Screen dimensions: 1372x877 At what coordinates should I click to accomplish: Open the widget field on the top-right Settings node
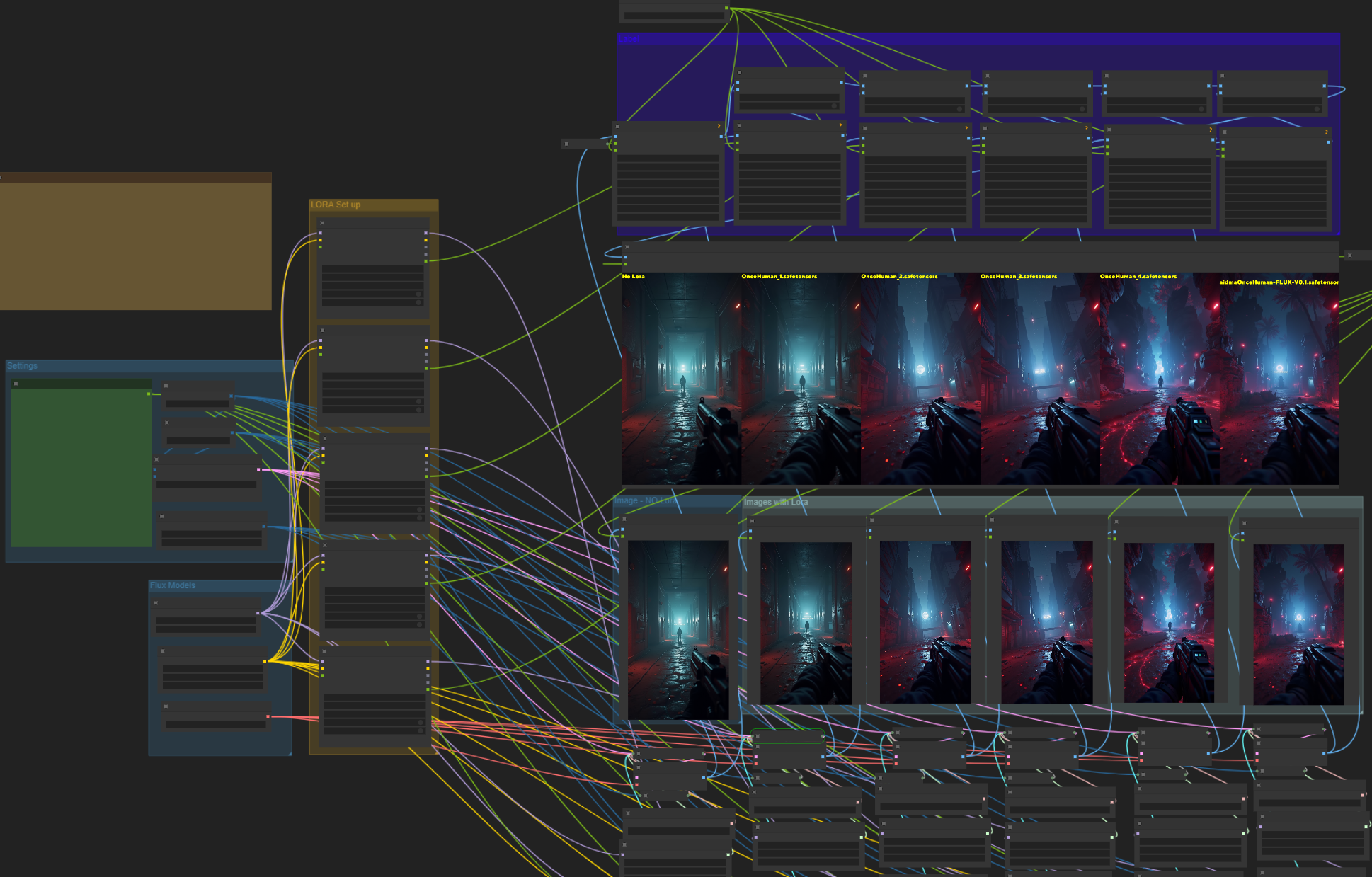[x=198, y=403]
